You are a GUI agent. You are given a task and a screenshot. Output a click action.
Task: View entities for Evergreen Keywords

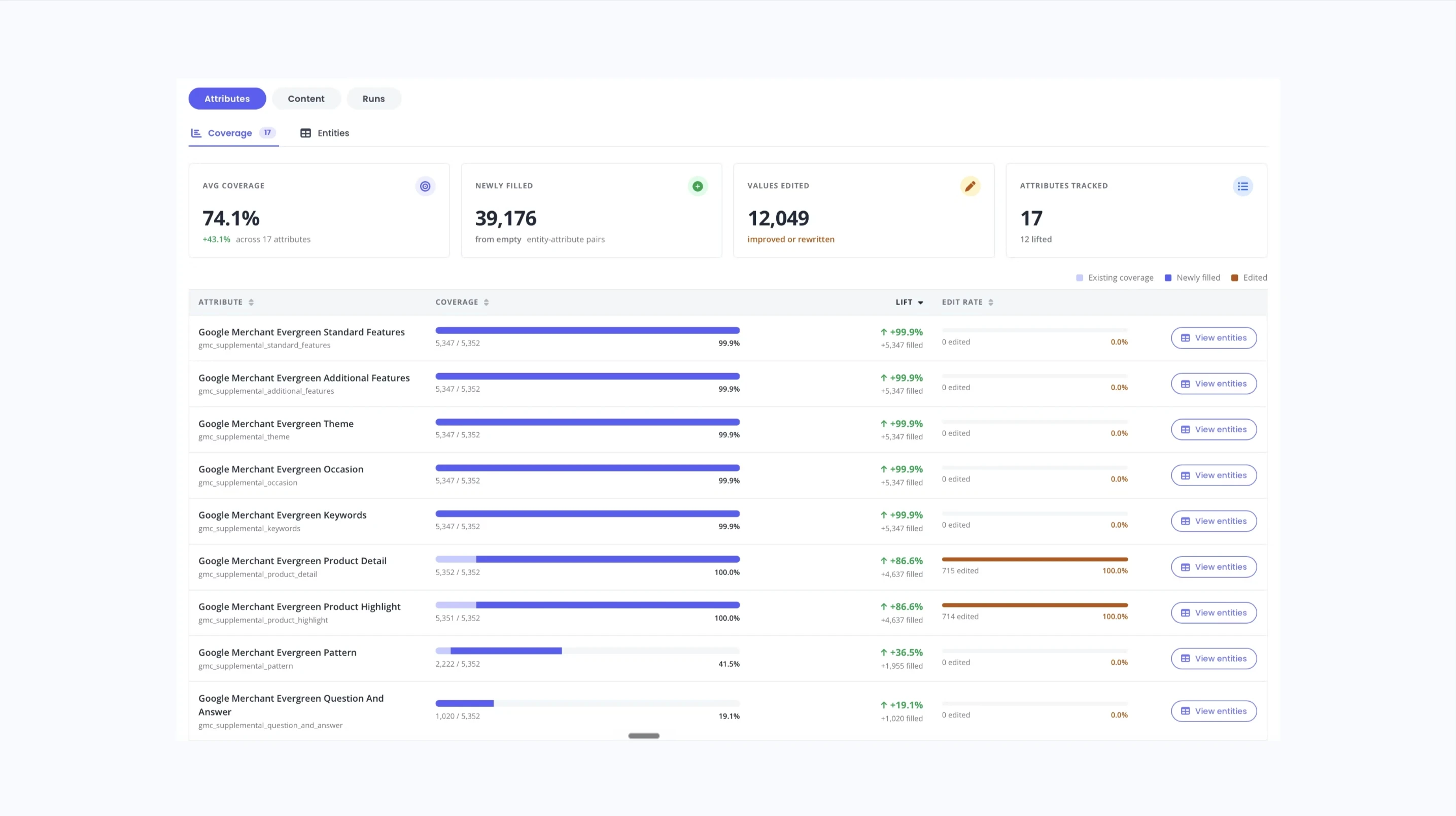point(1214,521)
